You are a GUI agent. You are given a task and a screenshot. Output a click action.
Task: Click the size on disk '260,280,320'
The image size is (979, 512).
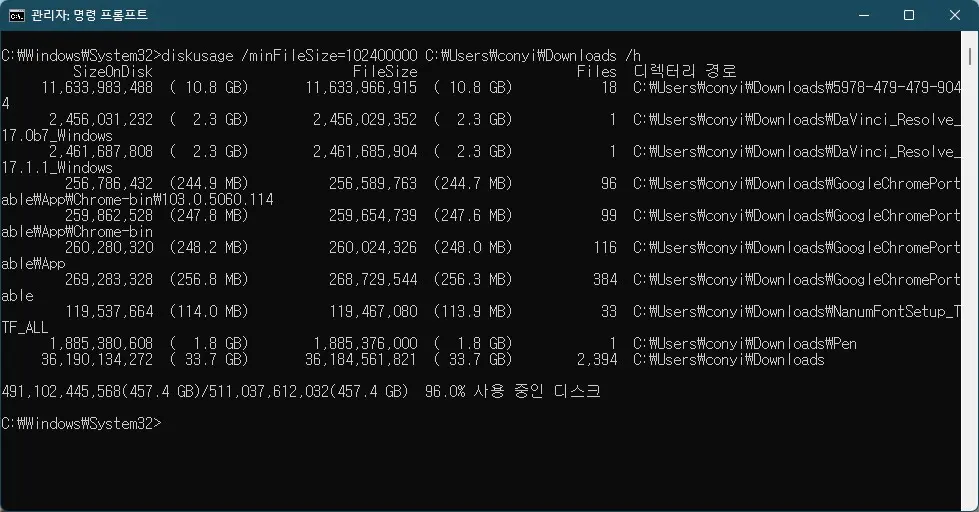109,248
